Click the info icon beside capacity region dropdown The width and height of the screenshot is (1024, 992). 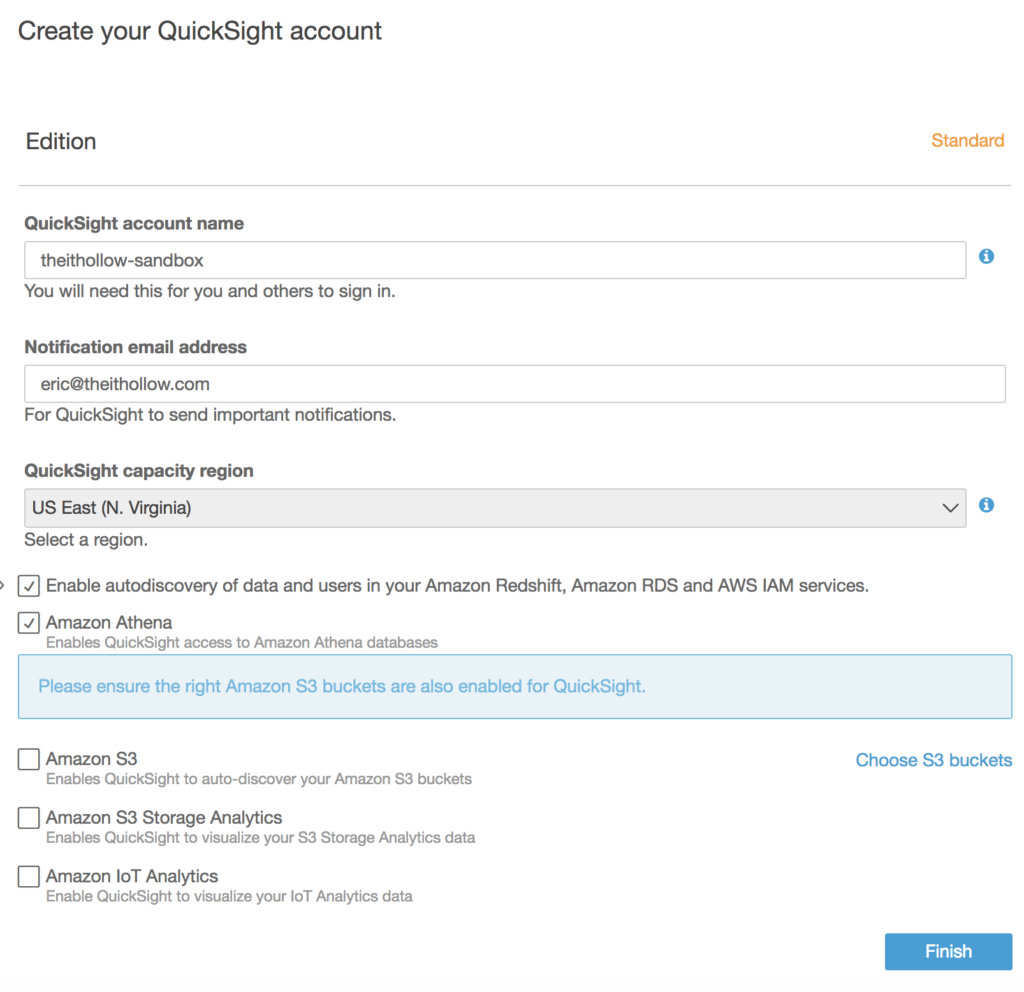coord(986,505)
